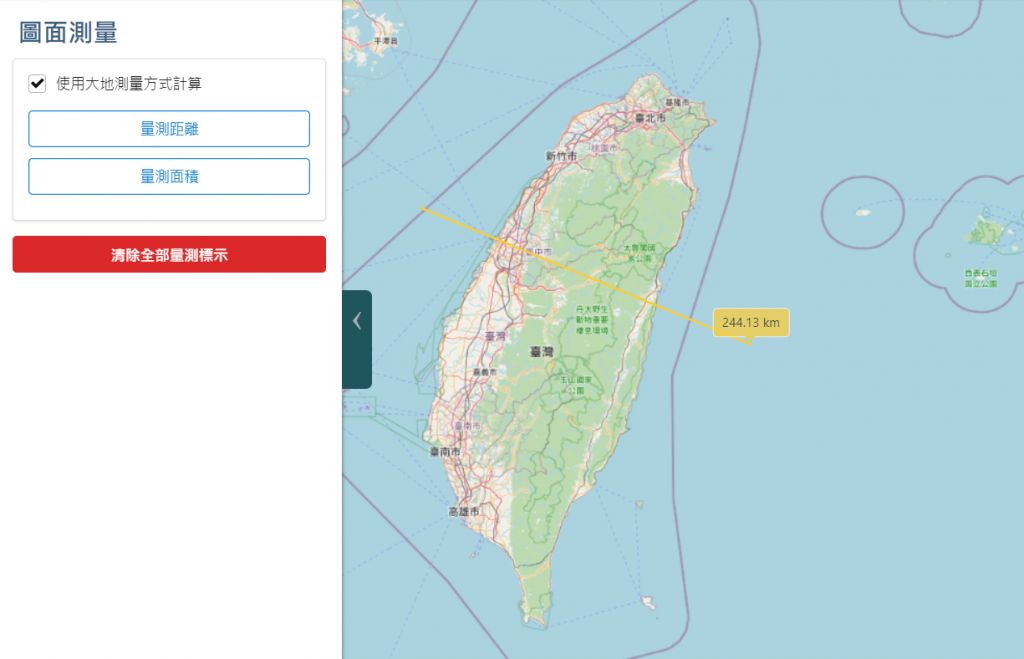This screenshot has width=1024, height=659.
Task: Click the 玉山國家公園 map label
Action: click(x=576, y=385)
